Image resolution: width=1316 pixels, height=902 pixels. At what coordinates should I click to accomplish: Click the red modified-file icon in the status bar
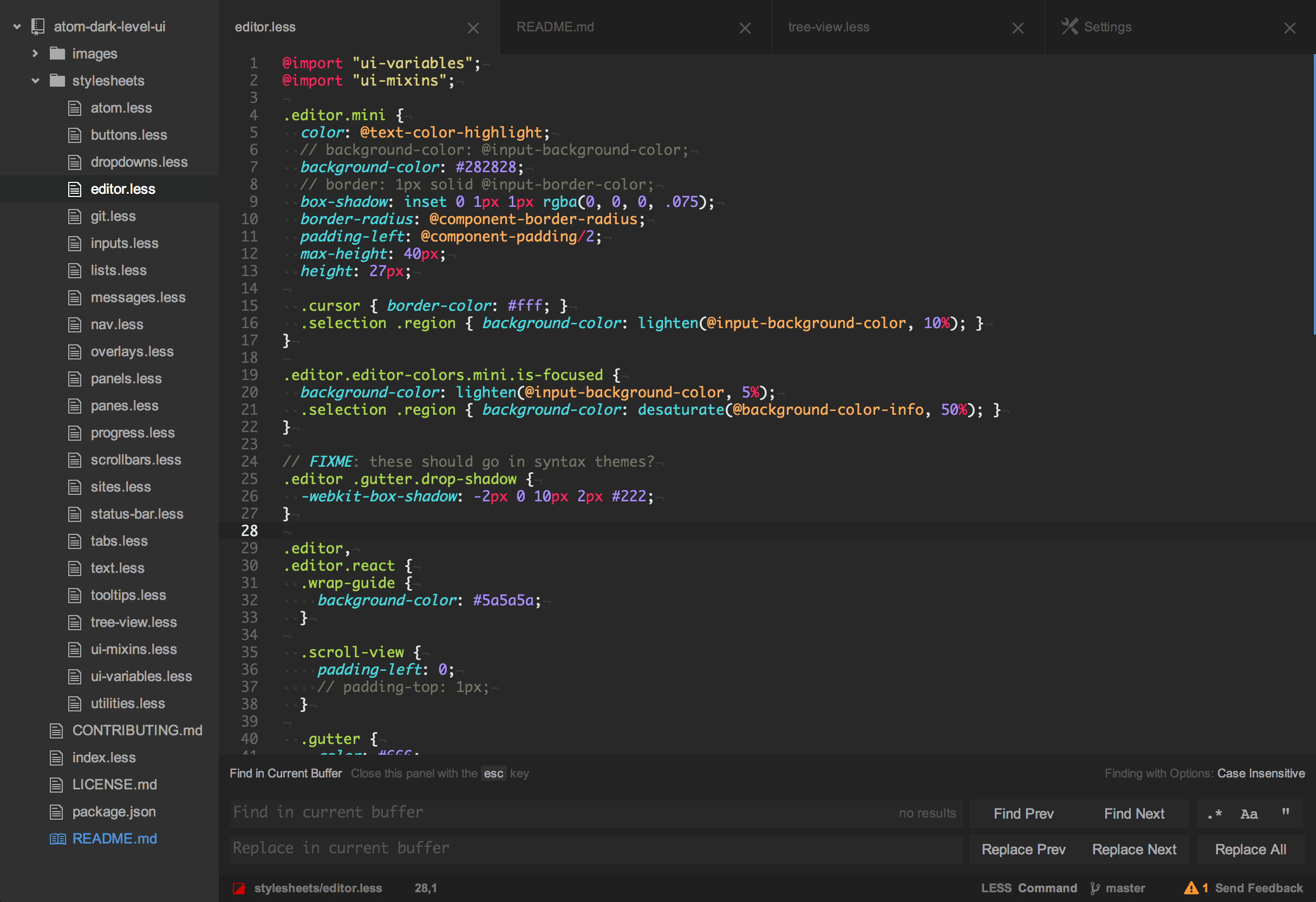239,888
